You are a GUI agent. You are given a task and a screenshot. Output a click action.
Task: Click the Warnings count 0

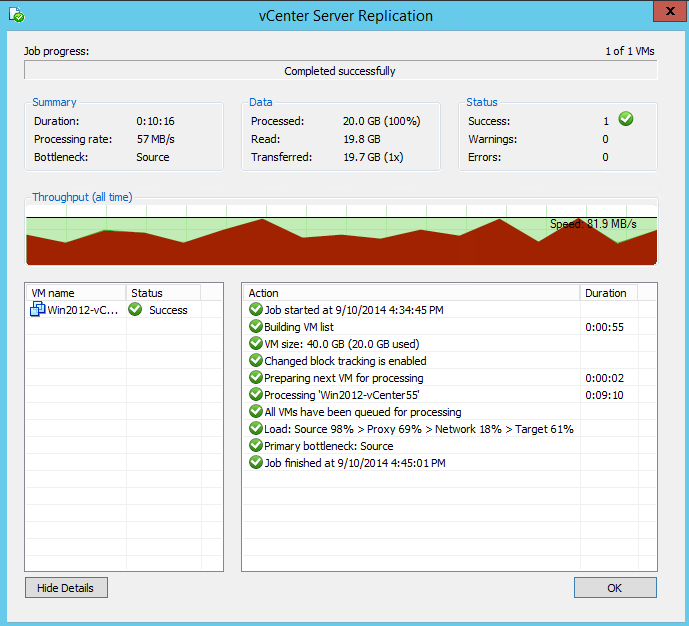(606, 139)
